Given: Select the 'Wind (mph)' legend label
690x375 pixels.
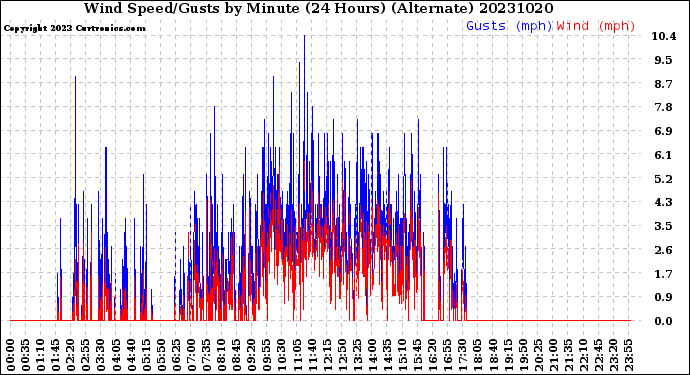Looking at the screenshot, I should [596, 26].
